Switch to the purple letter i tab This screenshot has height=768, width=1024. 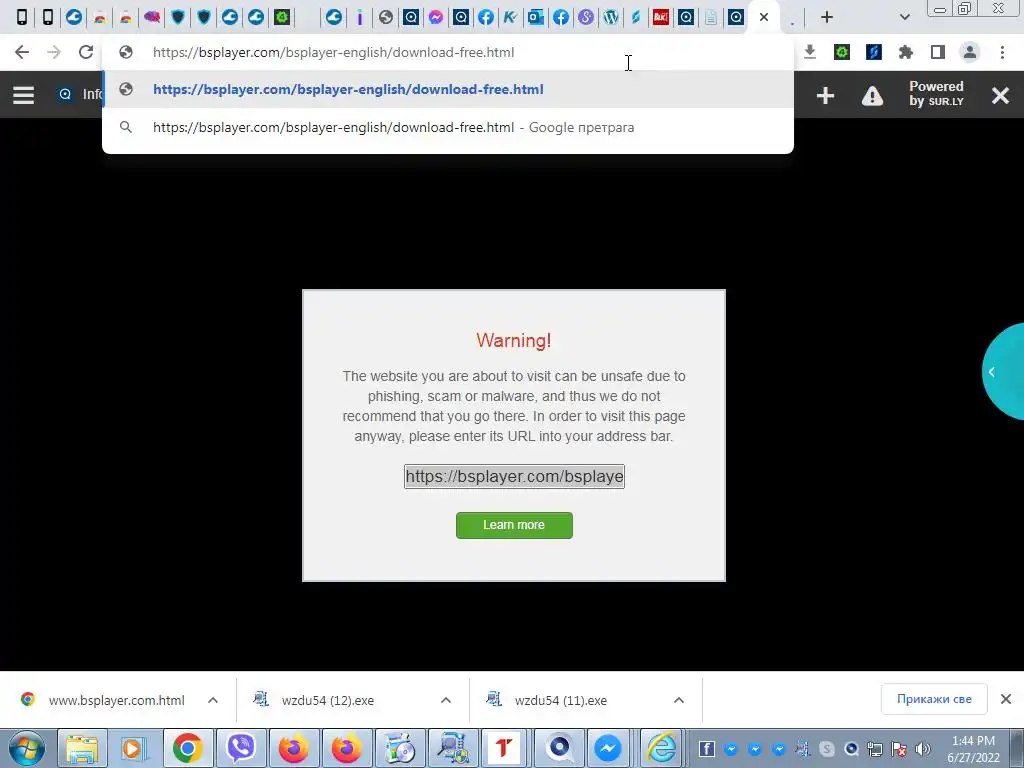[359, 17]
